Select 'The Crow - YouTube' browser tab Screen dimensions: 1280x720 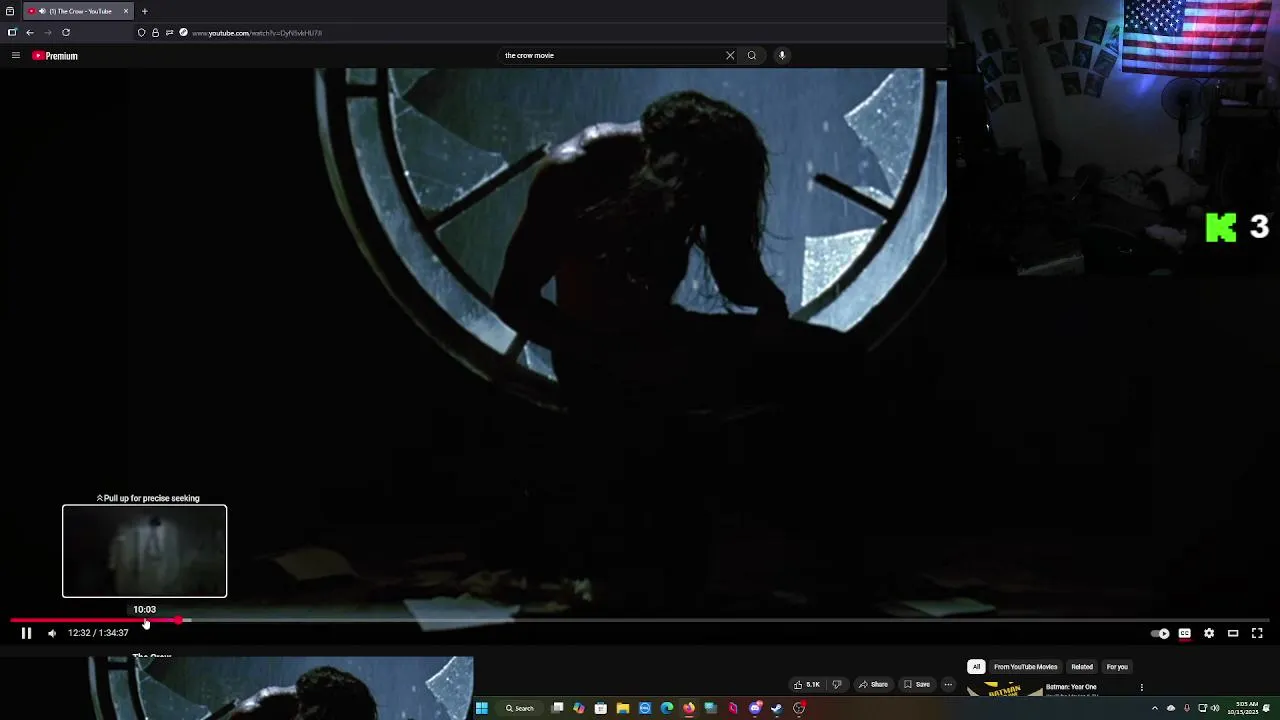pos(78,11)
